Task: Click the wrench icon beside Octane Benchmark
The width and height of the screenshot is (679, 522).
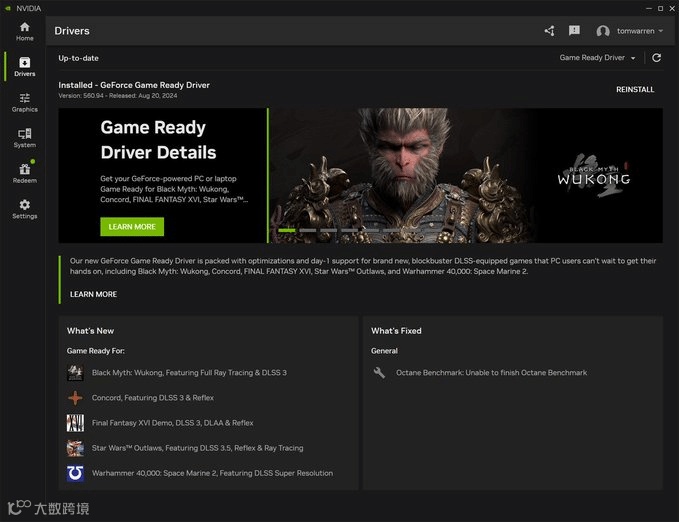Action: (x=379, y=373)
